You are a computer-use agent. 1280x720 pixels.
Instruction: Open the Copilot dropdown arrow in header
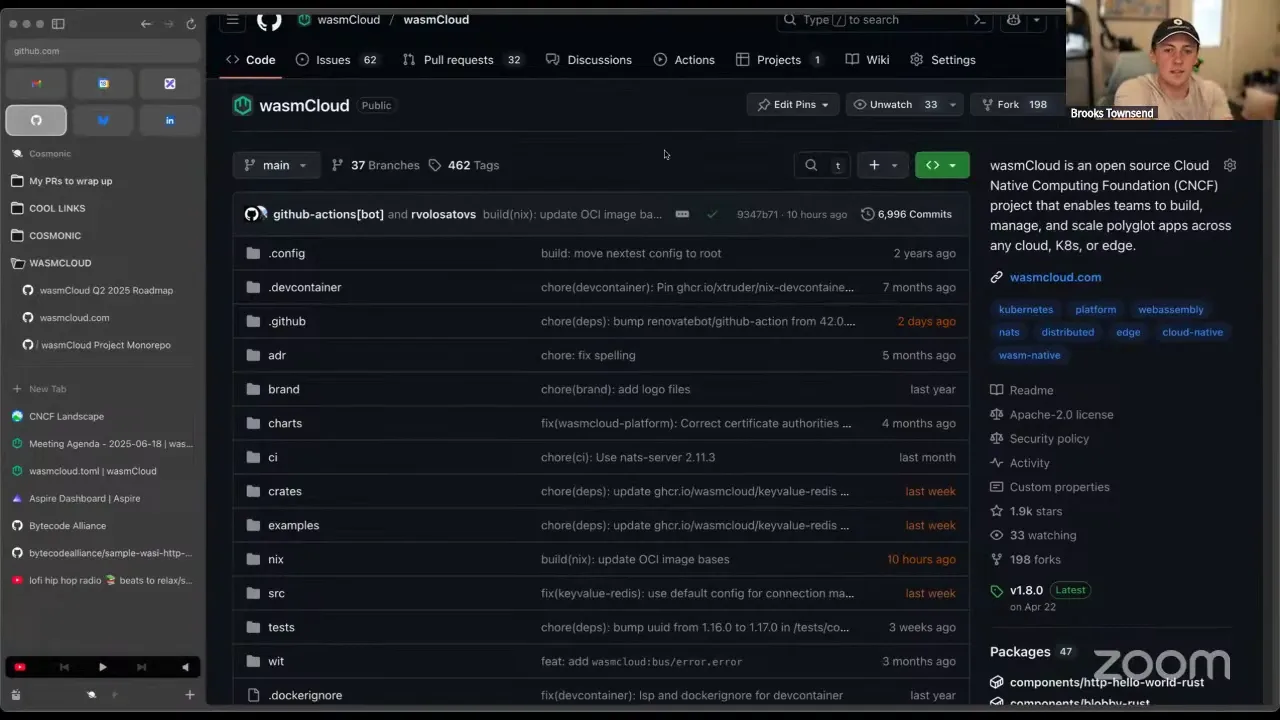[1037, 20]
